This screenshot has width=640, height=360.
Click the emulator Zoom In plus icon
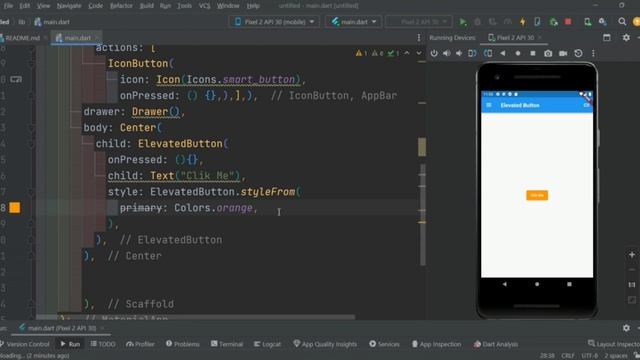pyautogui.click(x=632, y=255)
